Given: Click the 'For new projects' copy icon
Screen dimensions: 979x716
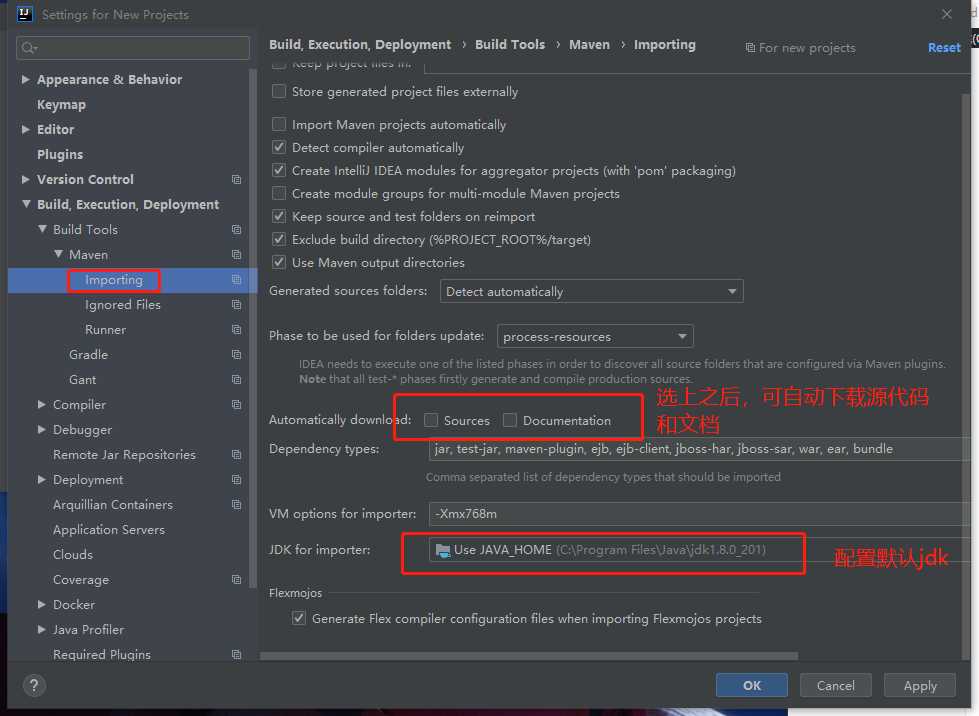Looking at the screenshot, I should (750, 47).
